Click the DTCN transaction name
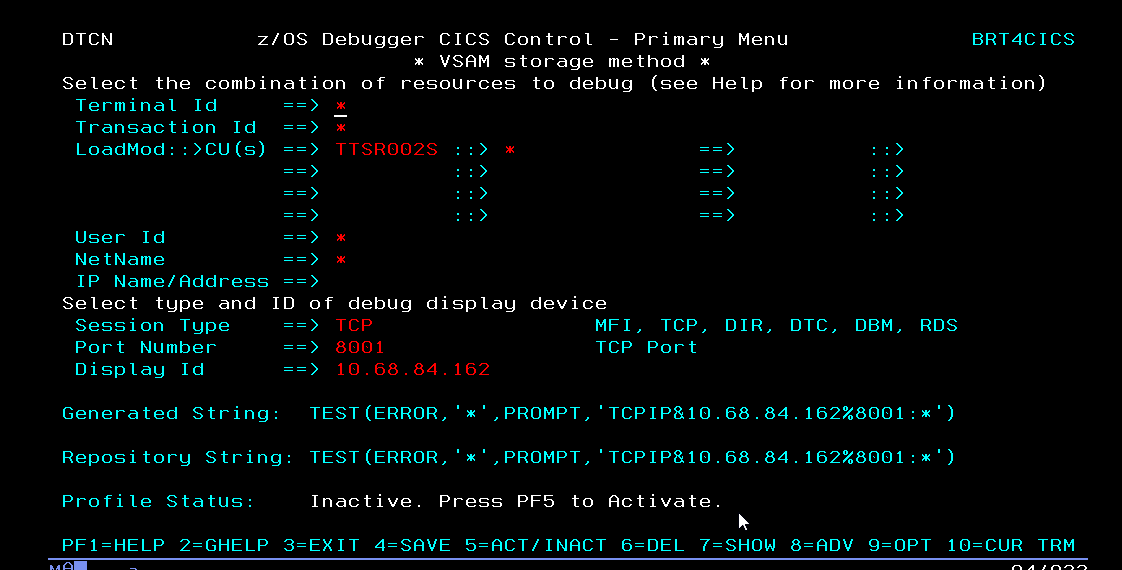This screenshot has height=570, width=1122. (87, 40)
